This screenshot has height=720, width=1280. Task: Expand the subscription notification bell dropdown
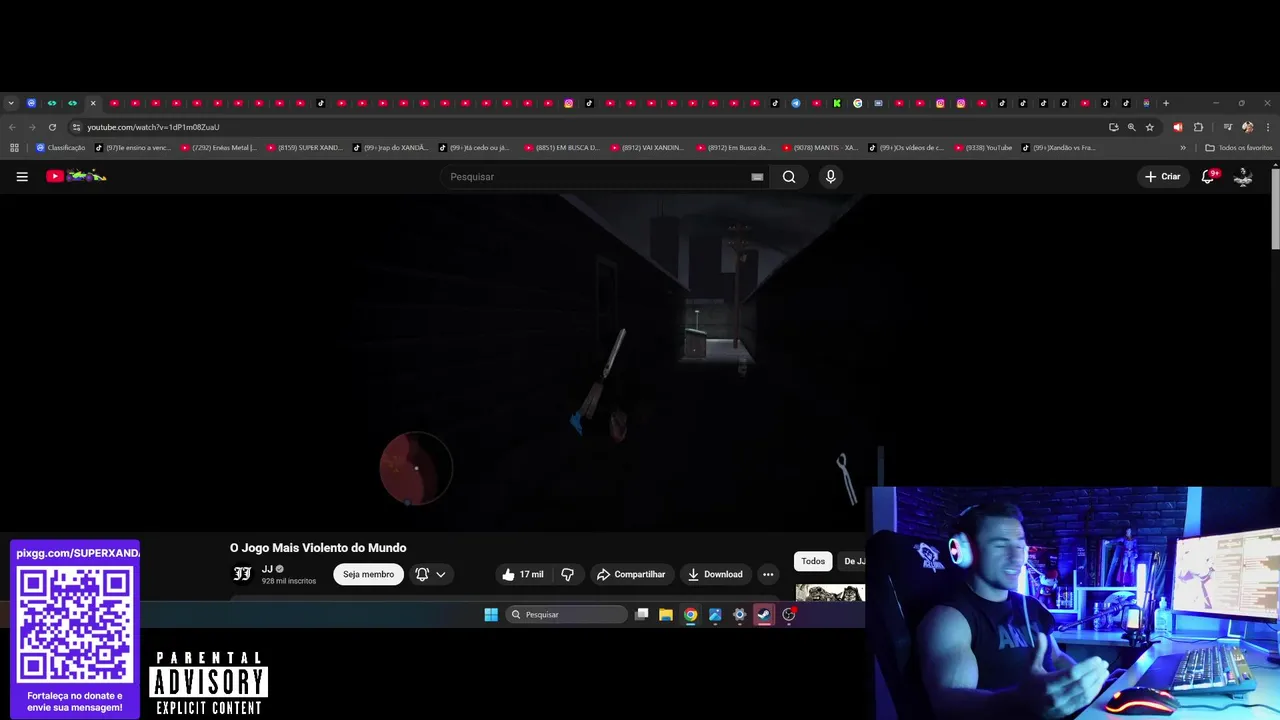coord(431,574)
